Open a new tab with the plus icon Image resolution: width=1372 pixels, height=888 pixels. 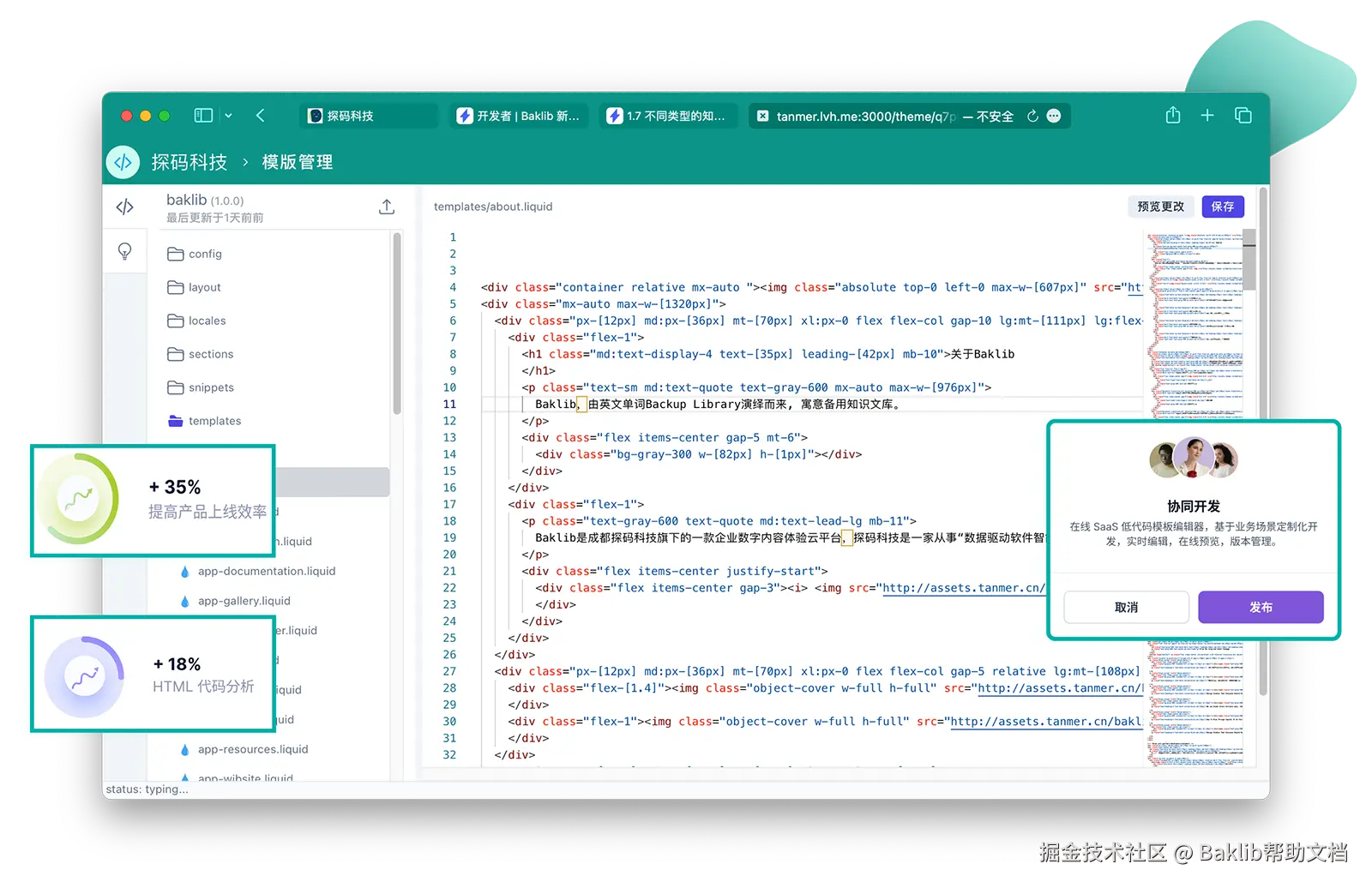1207,115
